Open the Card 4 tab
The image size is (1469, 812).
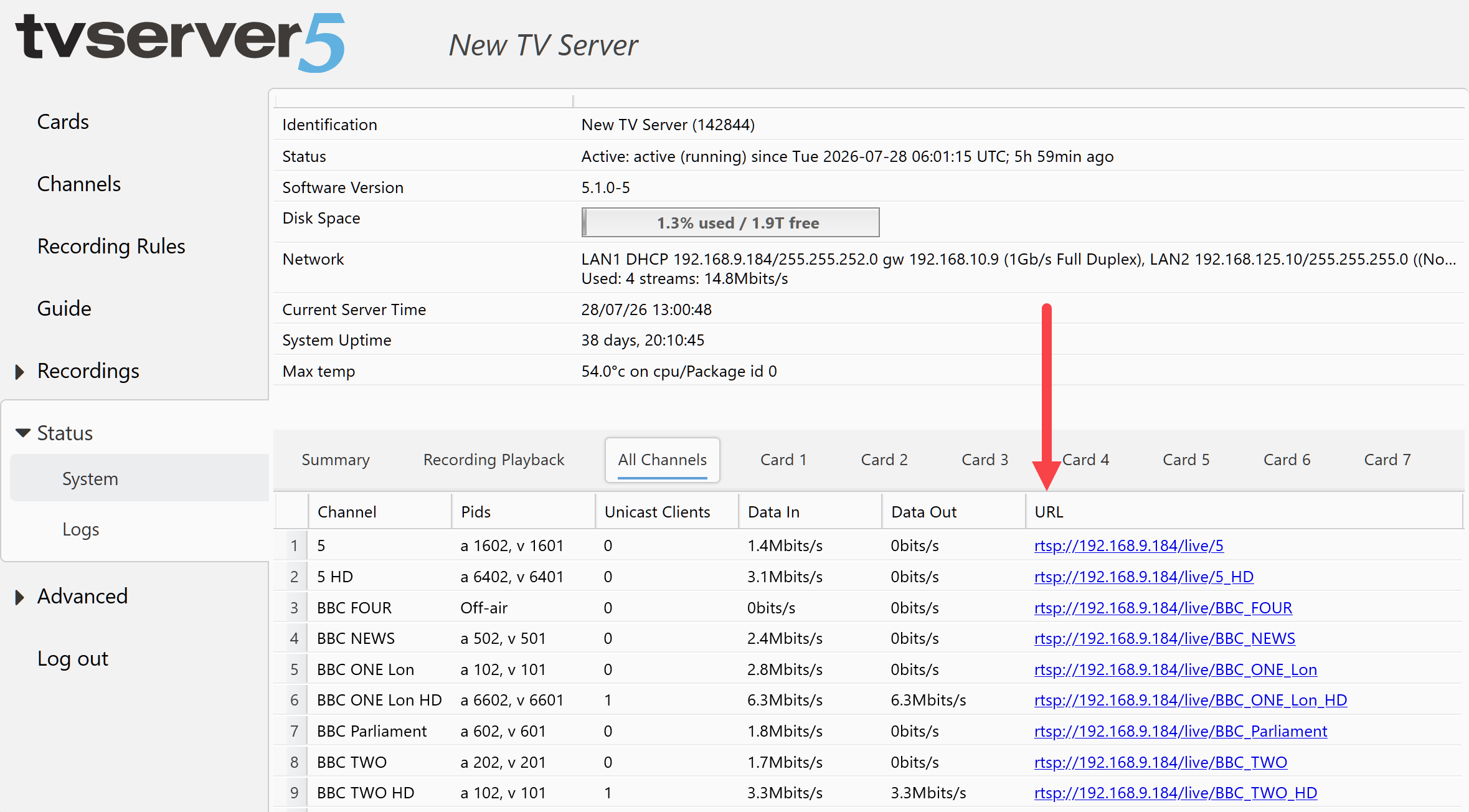pos(1085,460)
